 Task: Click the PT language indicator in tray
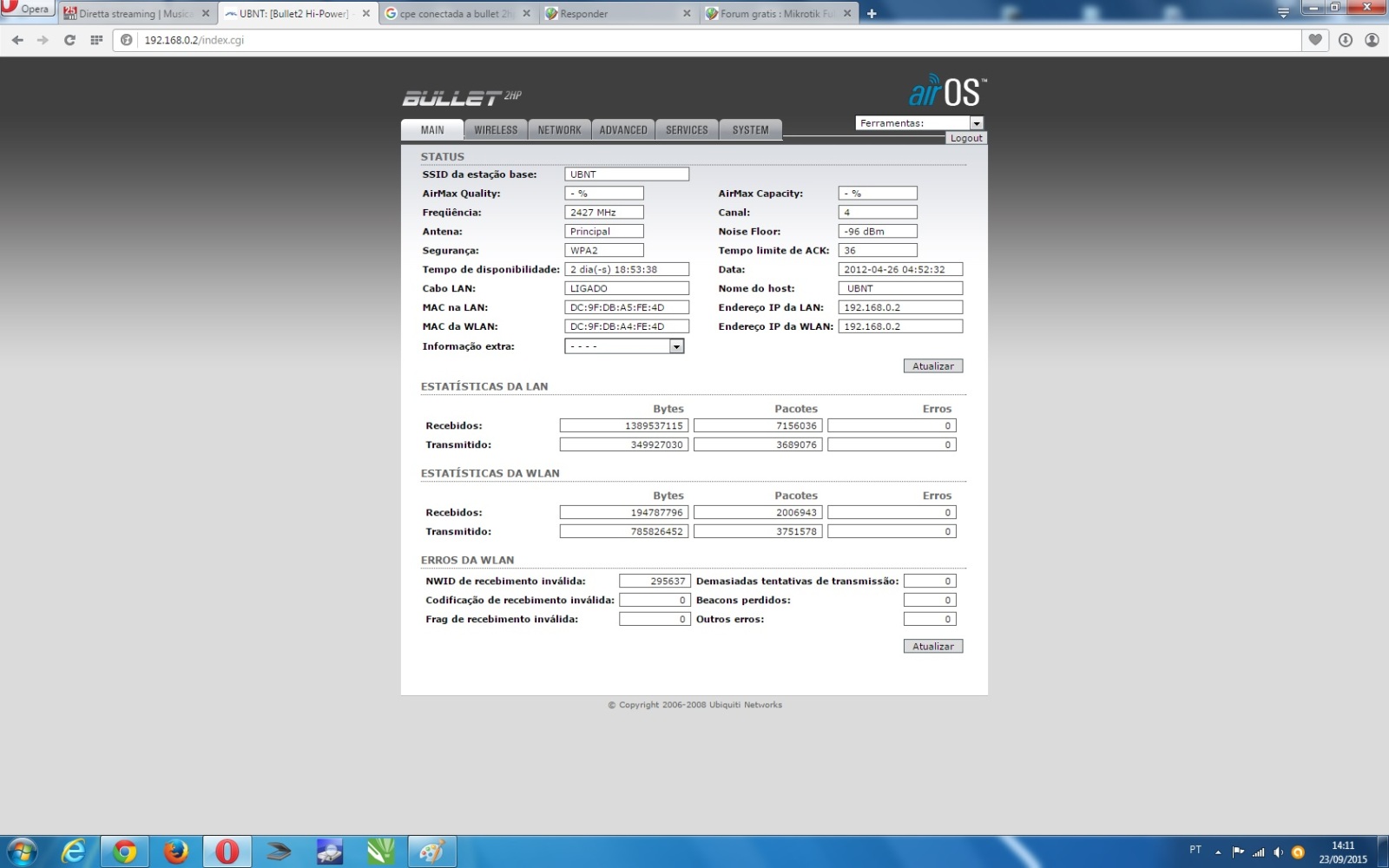(1195, 850)
